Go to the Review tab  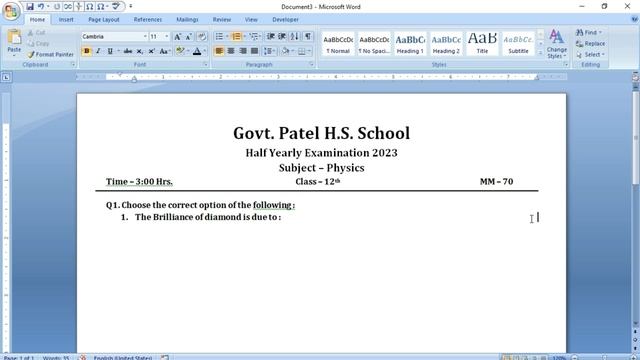pos(222,19)
